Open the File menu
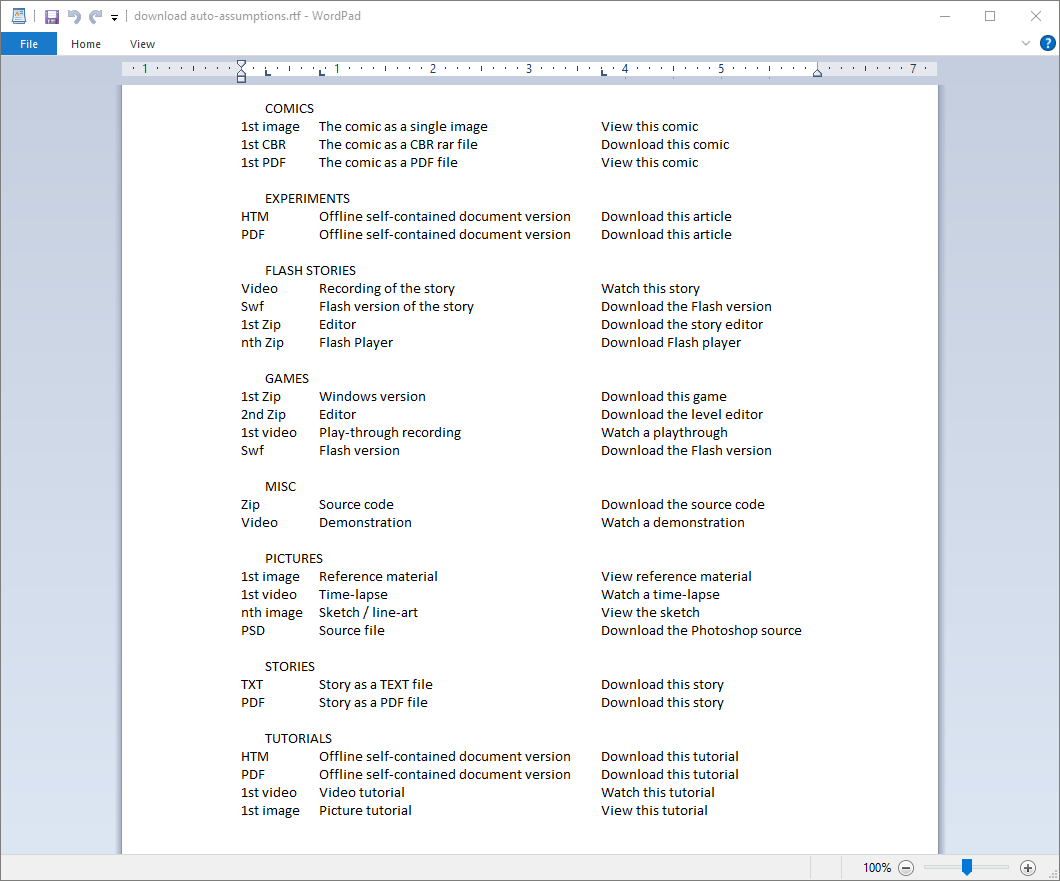Screen dimensions: 1060x881 (x=29, y=44)
